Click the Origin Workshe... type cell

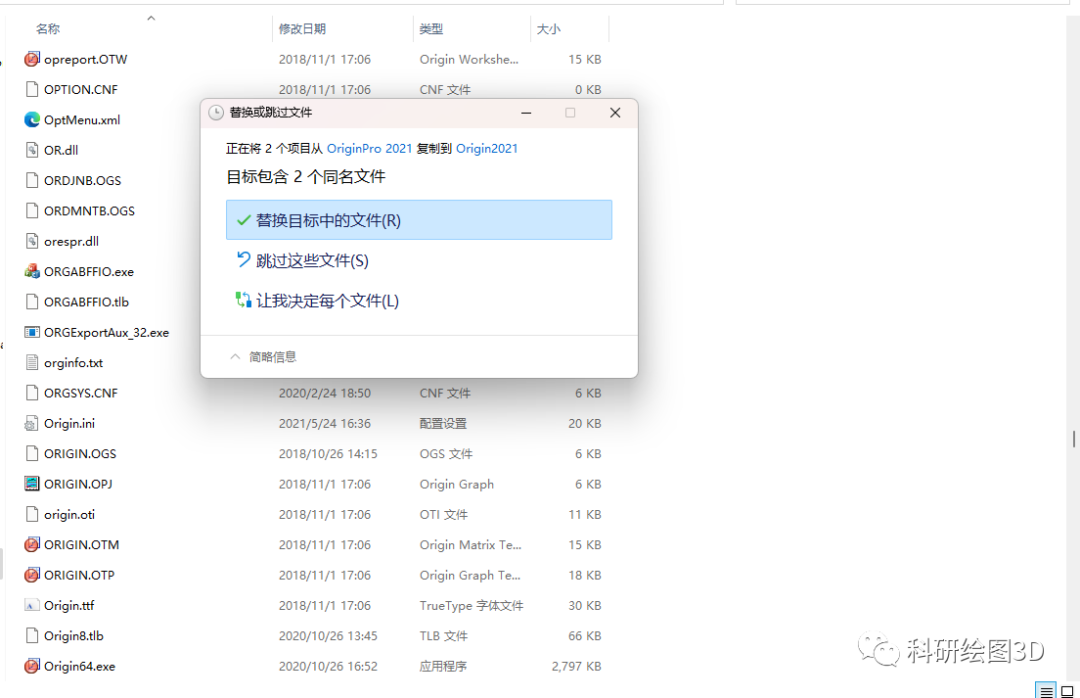pyautogui.click(x=469, y=59)
